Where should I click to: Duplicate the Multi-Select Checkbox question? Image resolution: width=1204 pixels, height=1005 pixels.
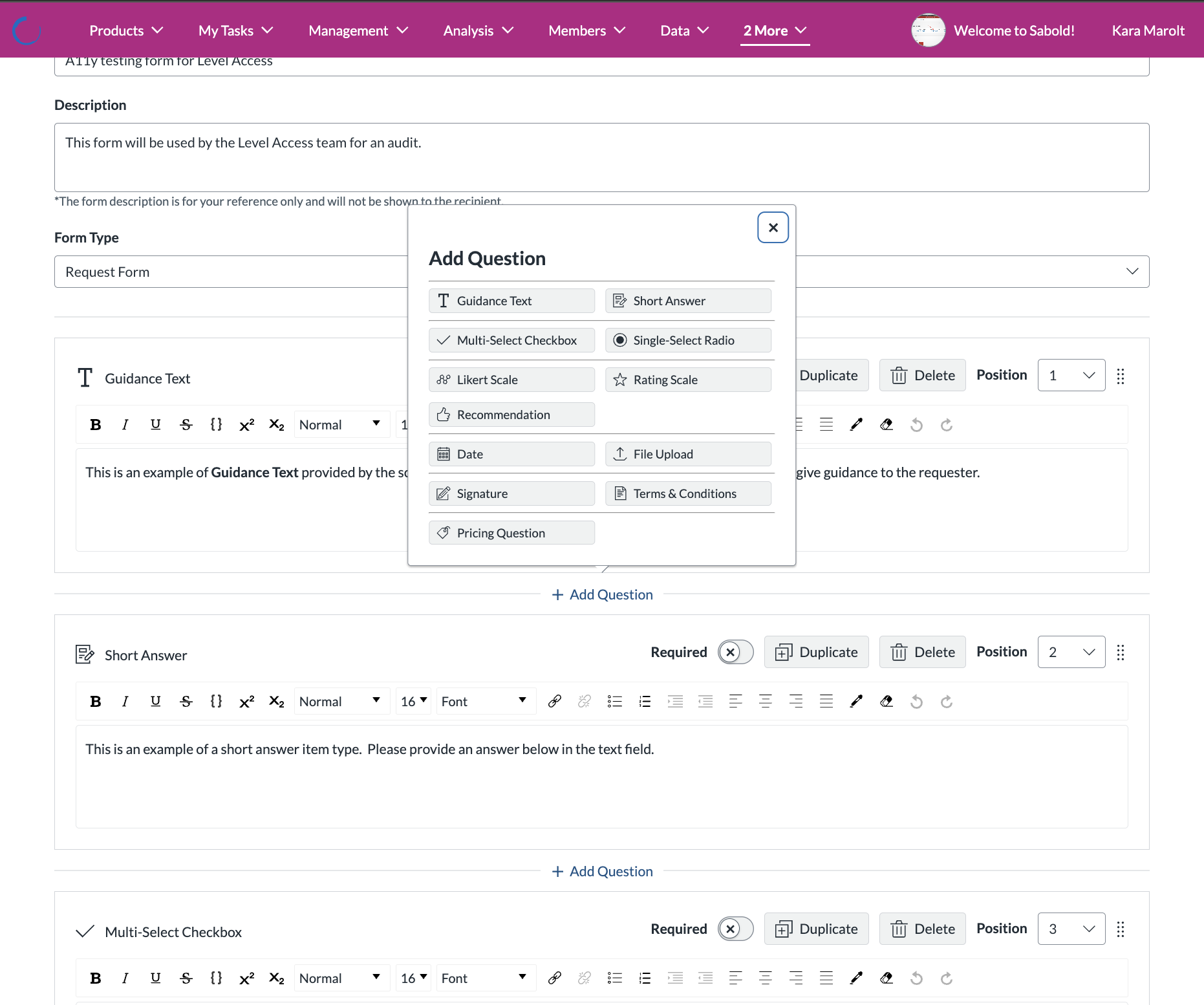click(x=817, y=929)
